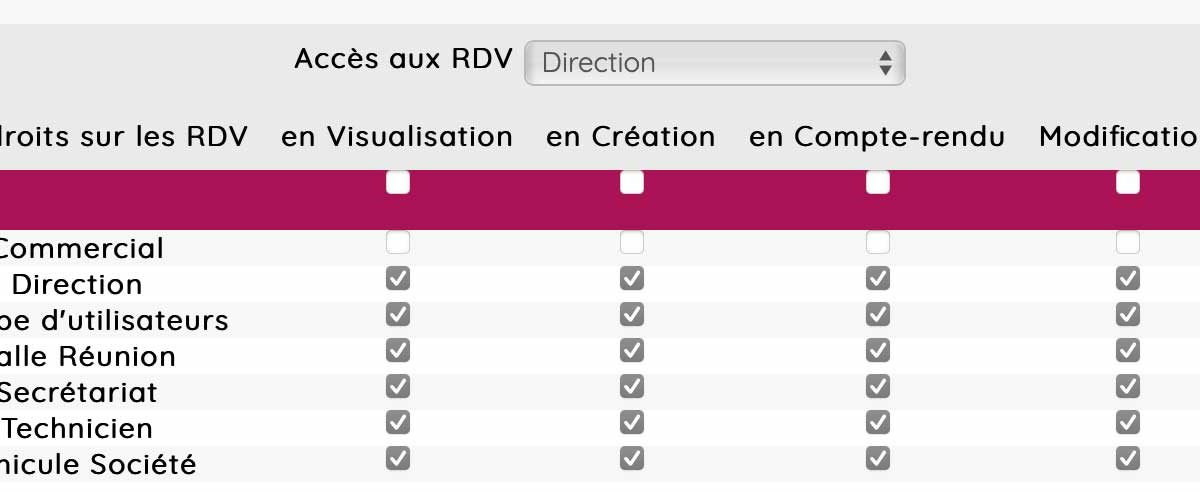Uncheck Modification for Secrétariat row
The height and width of the screenshot is (492, 1200).
(x=1128, y=387)
